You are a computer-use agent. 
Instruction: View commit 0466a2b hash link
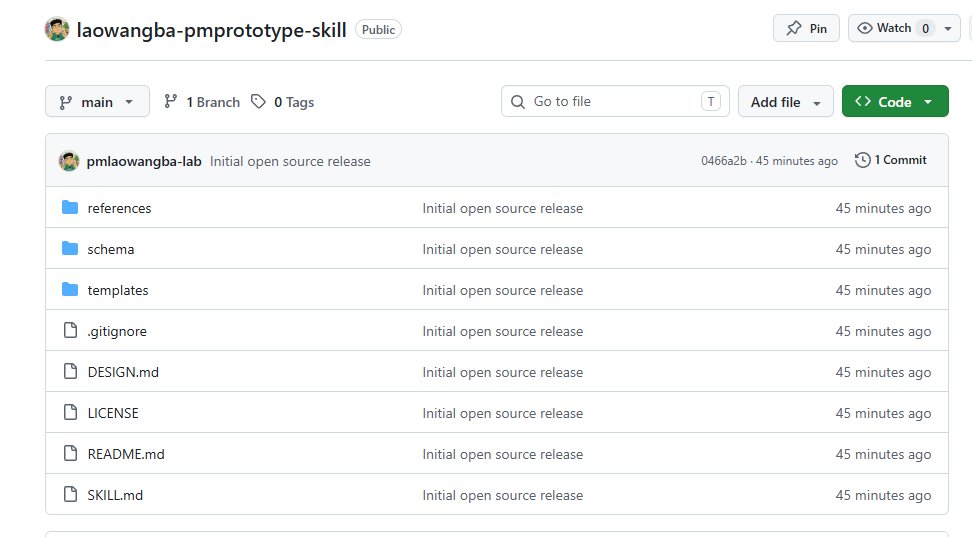[723, 161]
